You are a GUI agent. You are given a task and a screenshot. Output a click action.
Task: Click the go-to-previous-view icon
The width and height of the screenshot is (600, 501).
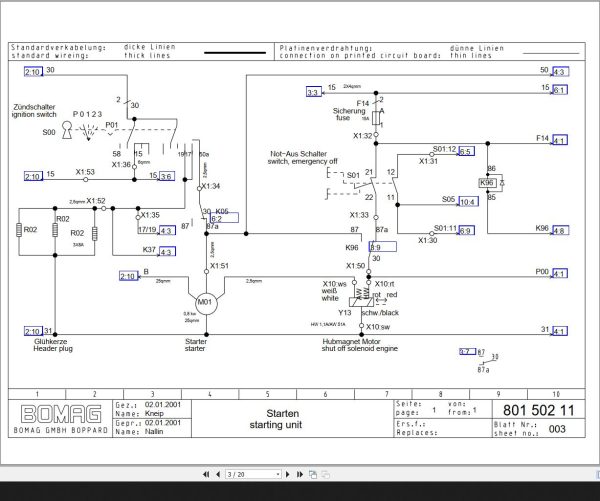point(313,474)
